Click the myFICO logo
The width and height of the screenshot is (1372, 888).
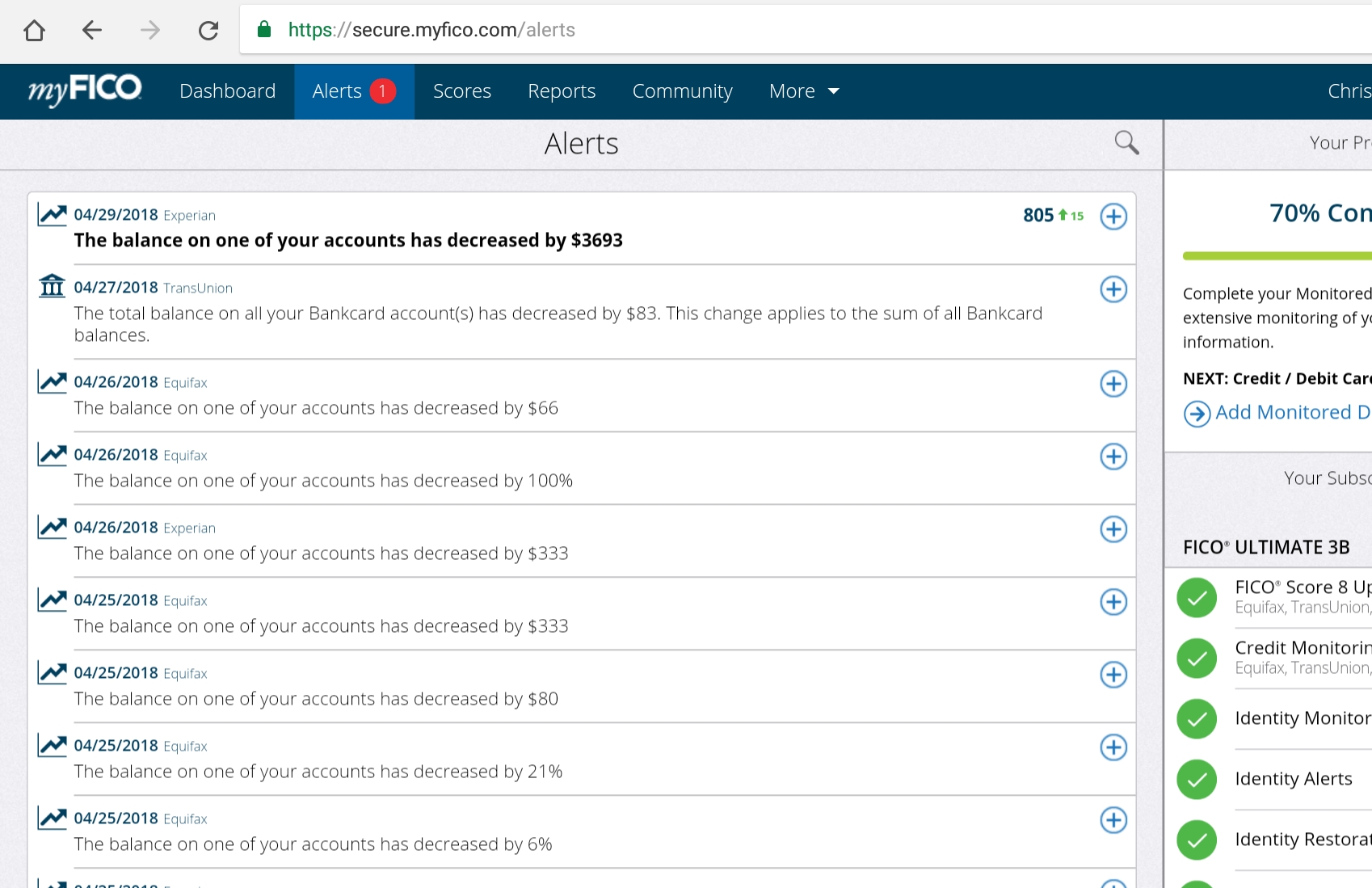[x=85, y=90]
